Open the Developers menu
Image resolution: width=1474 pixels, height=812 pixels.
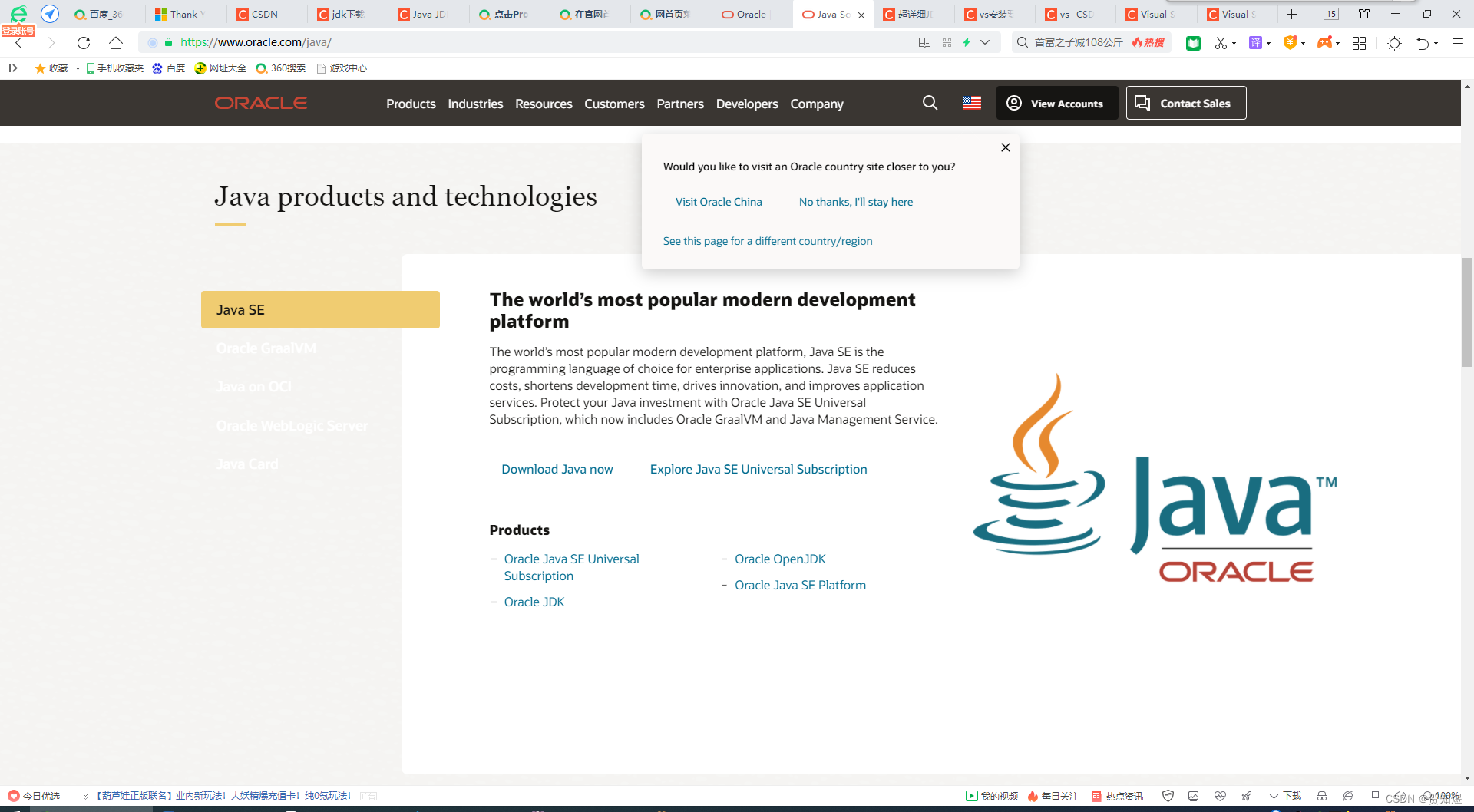[747, 104]
